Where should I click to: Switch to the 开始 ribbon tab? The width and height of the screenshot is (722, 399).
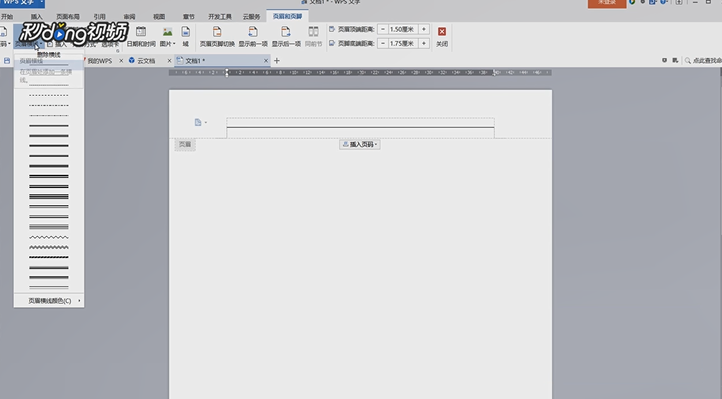(x=7, y=17)
